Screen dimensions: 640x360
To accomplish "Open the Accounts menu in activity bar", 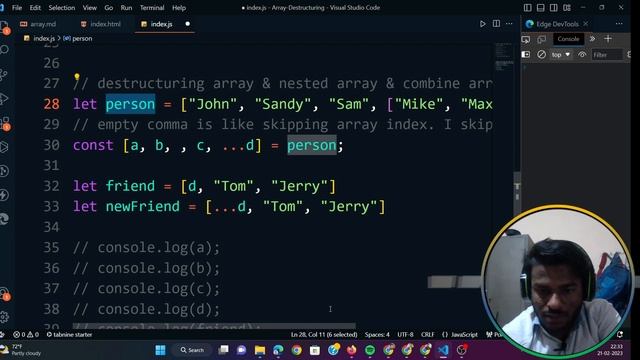I will tap(4, 294).
